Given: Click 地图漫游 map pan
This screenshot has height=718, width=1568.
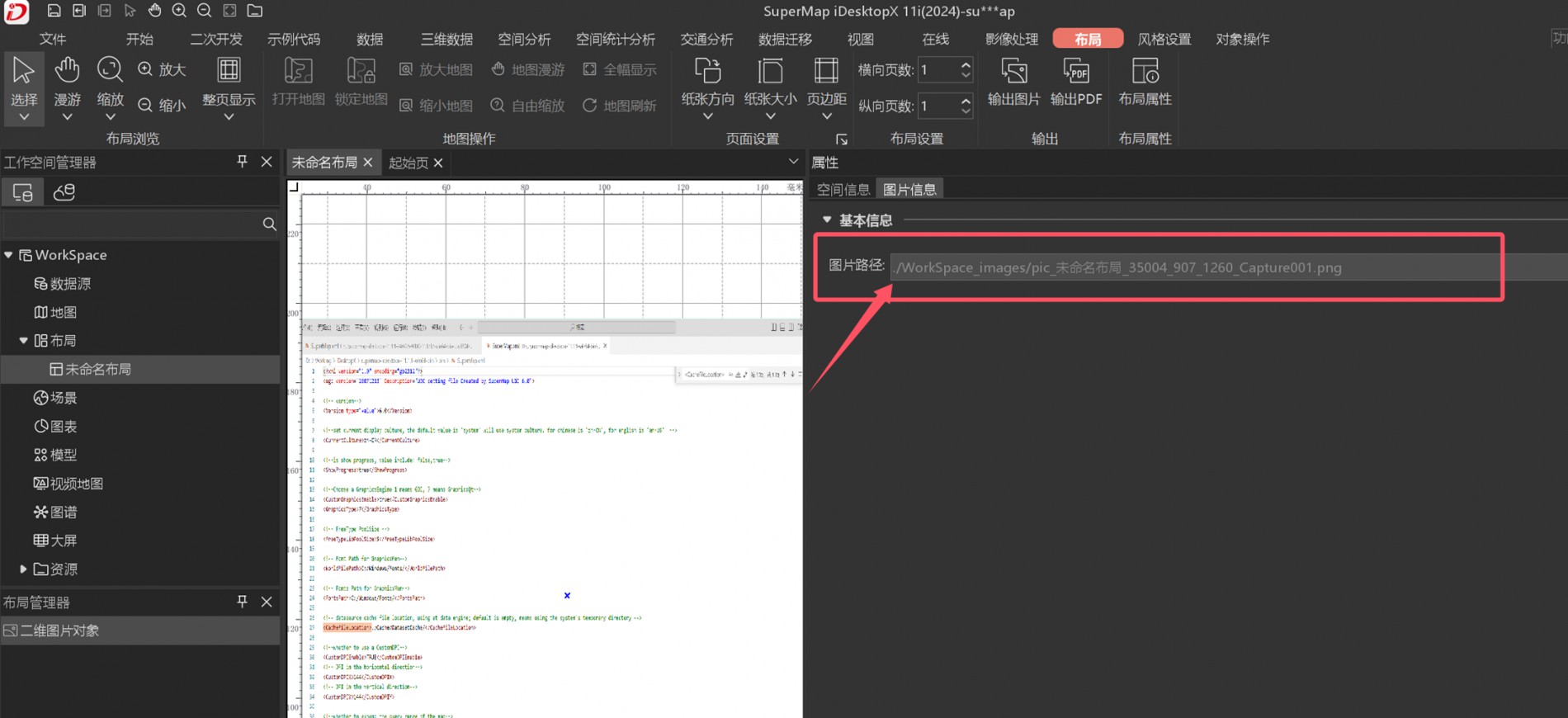Looking at the screenshot, I should click(528, 69).
